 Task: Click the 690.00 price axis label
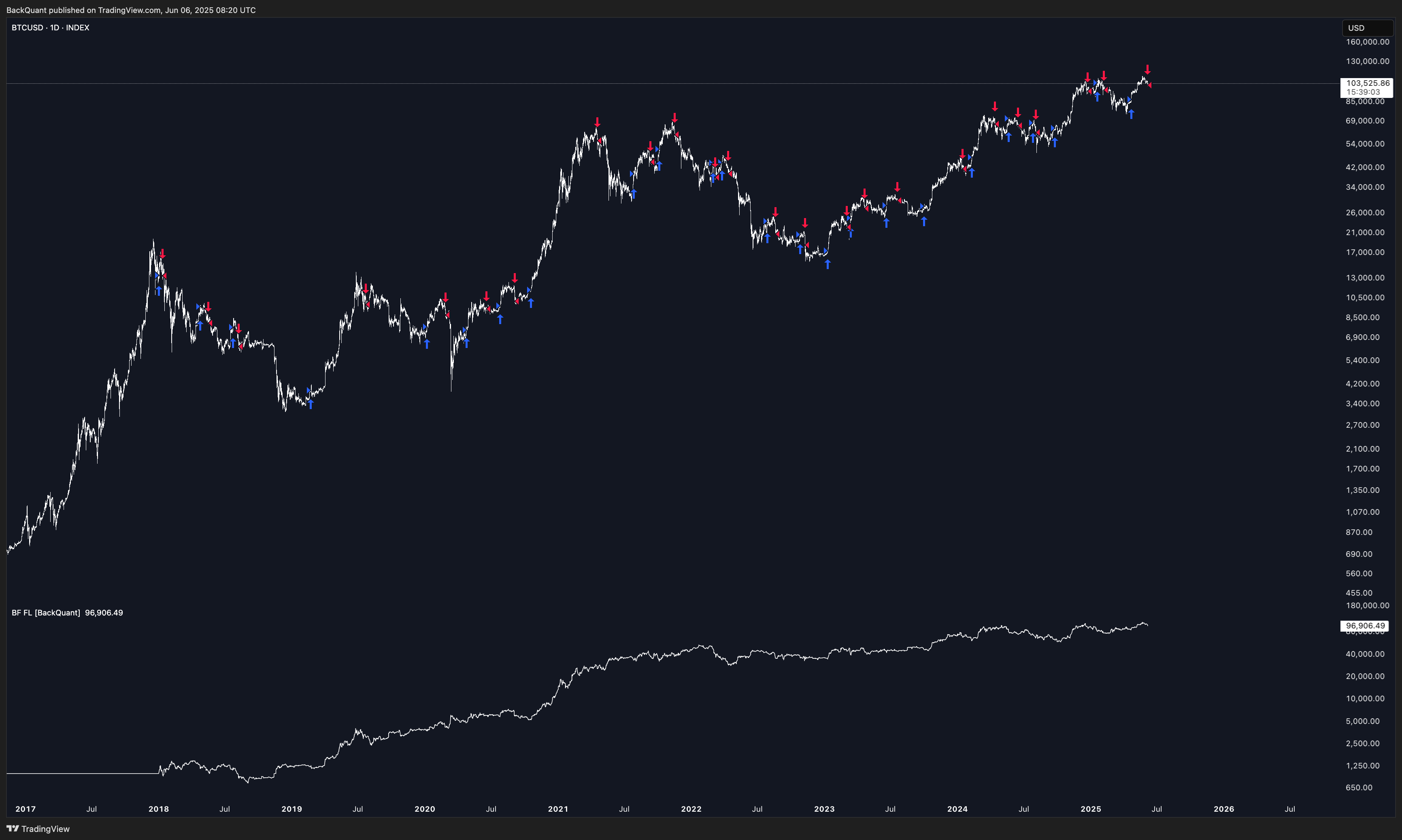pos(1359,554)
